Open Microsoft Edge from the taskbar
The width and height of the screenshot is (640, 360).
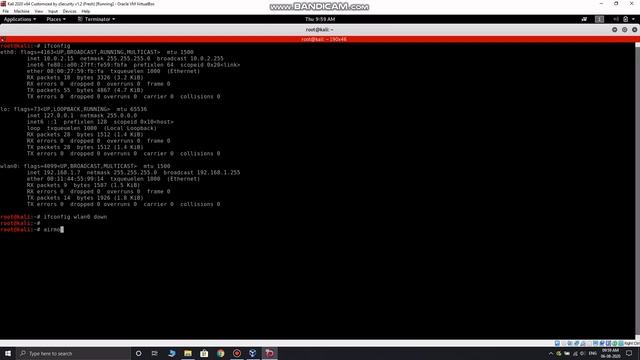click(x=171, y=353)
